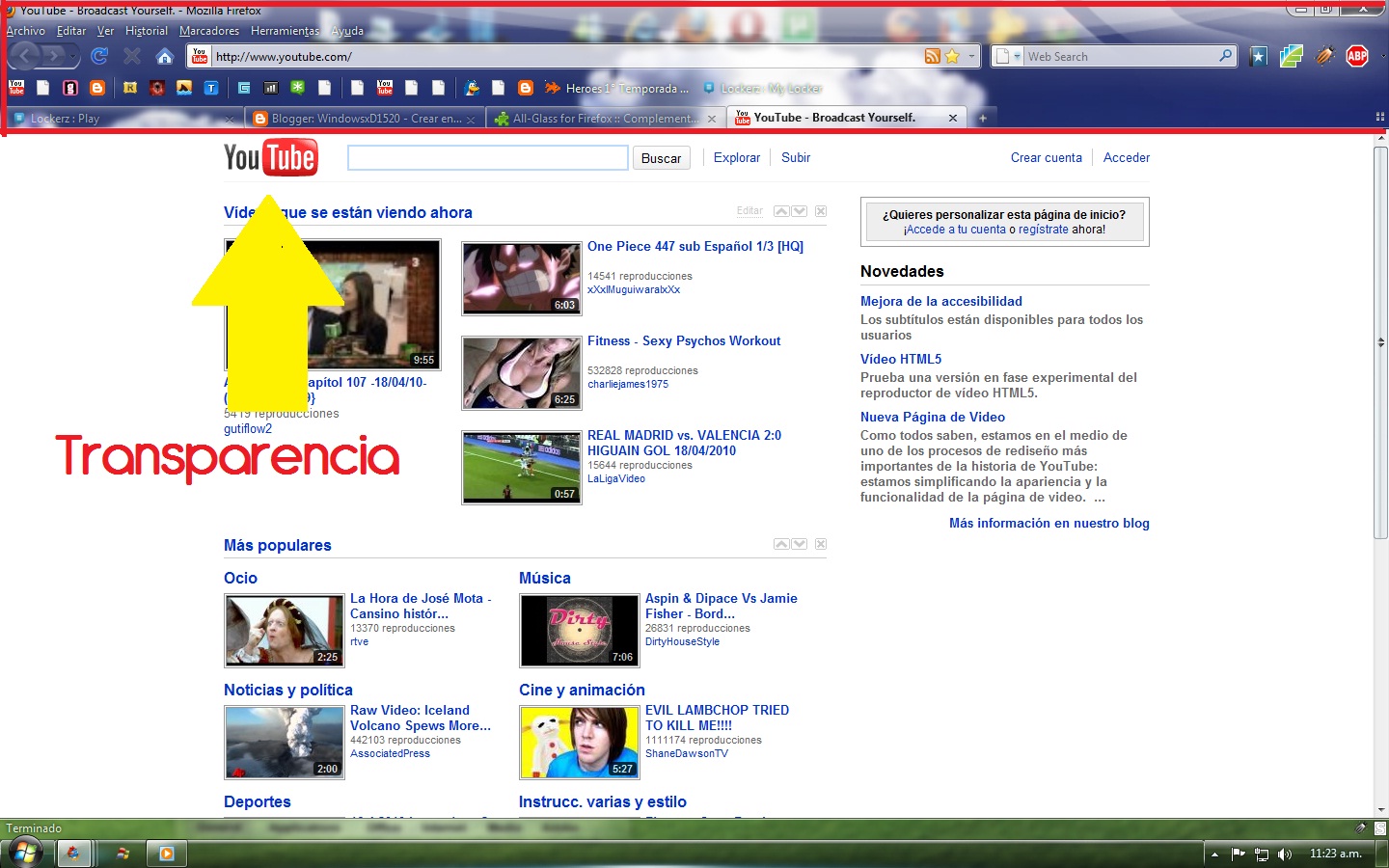Click the Action Center flag tray icon

pyautogui.click(x=1239, y=854)
